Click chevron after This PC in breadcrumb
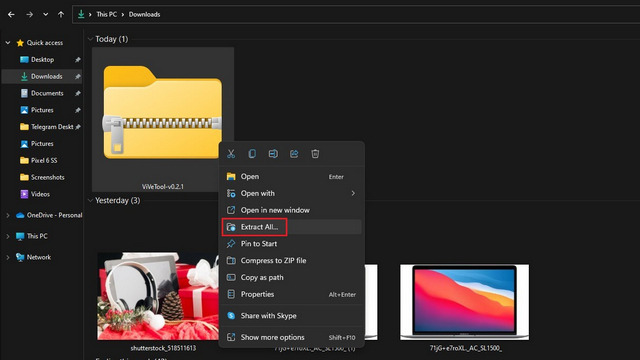 [x=122, y=14]
